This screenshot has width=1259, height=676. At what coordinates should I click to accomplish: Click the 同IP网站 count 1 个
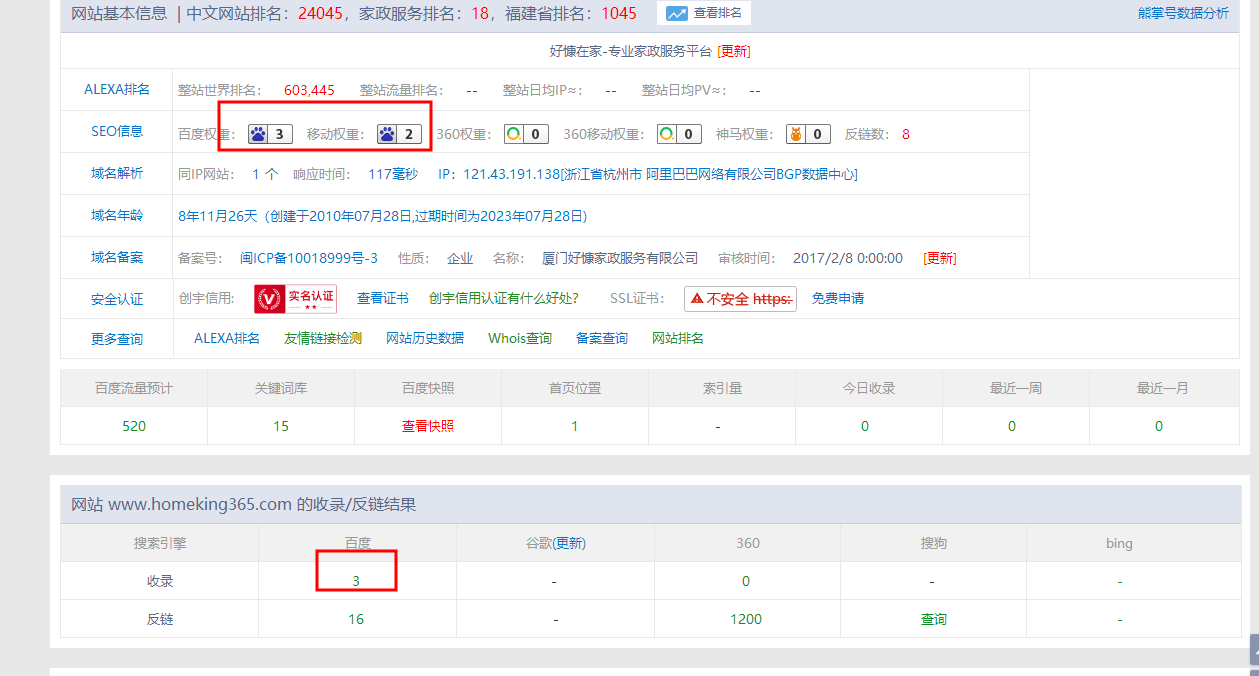265,174
